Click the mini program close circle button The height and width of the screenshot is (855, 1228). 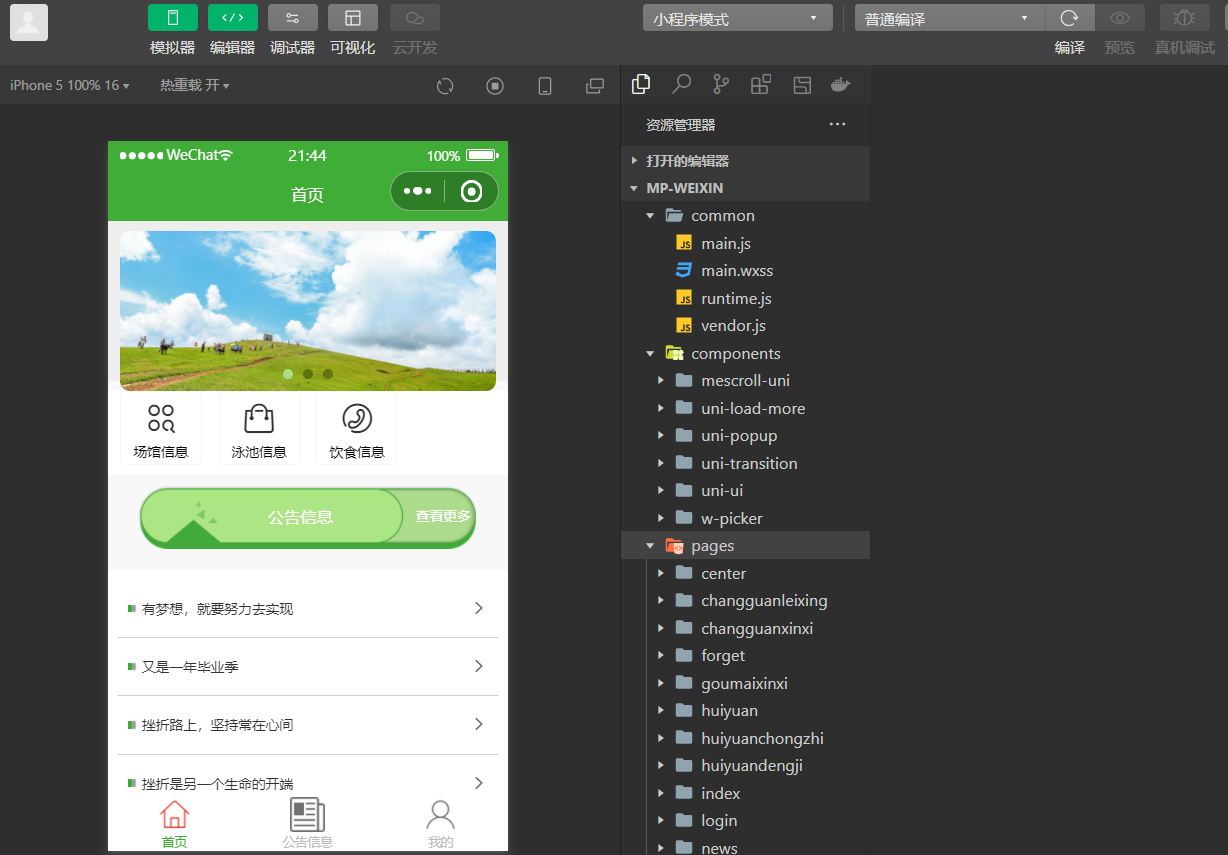(471, 191)
